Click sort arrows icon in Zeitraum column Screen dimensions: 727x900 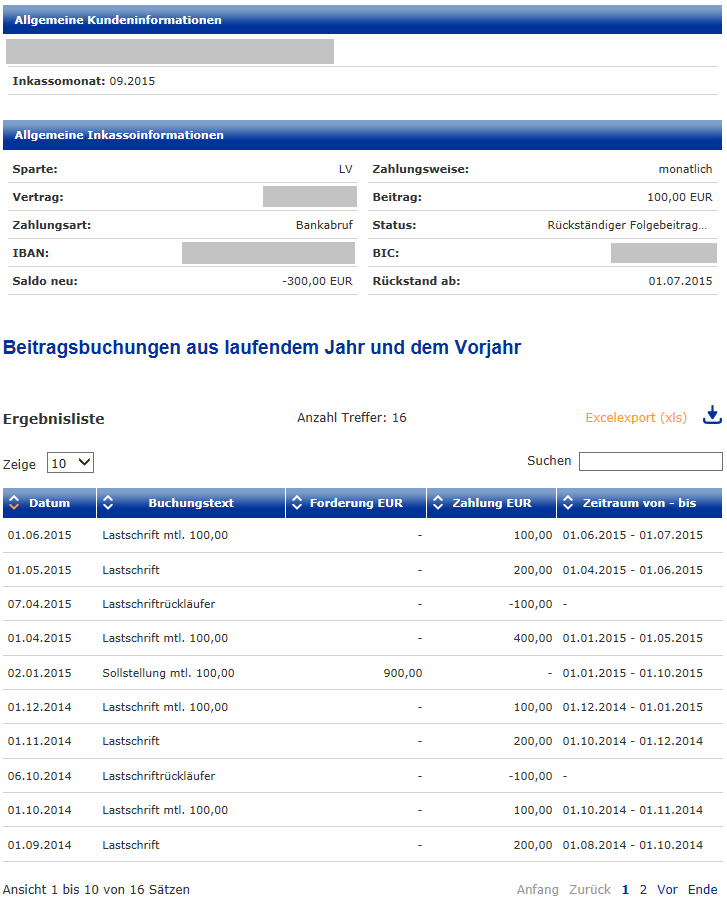click(568, 503)
